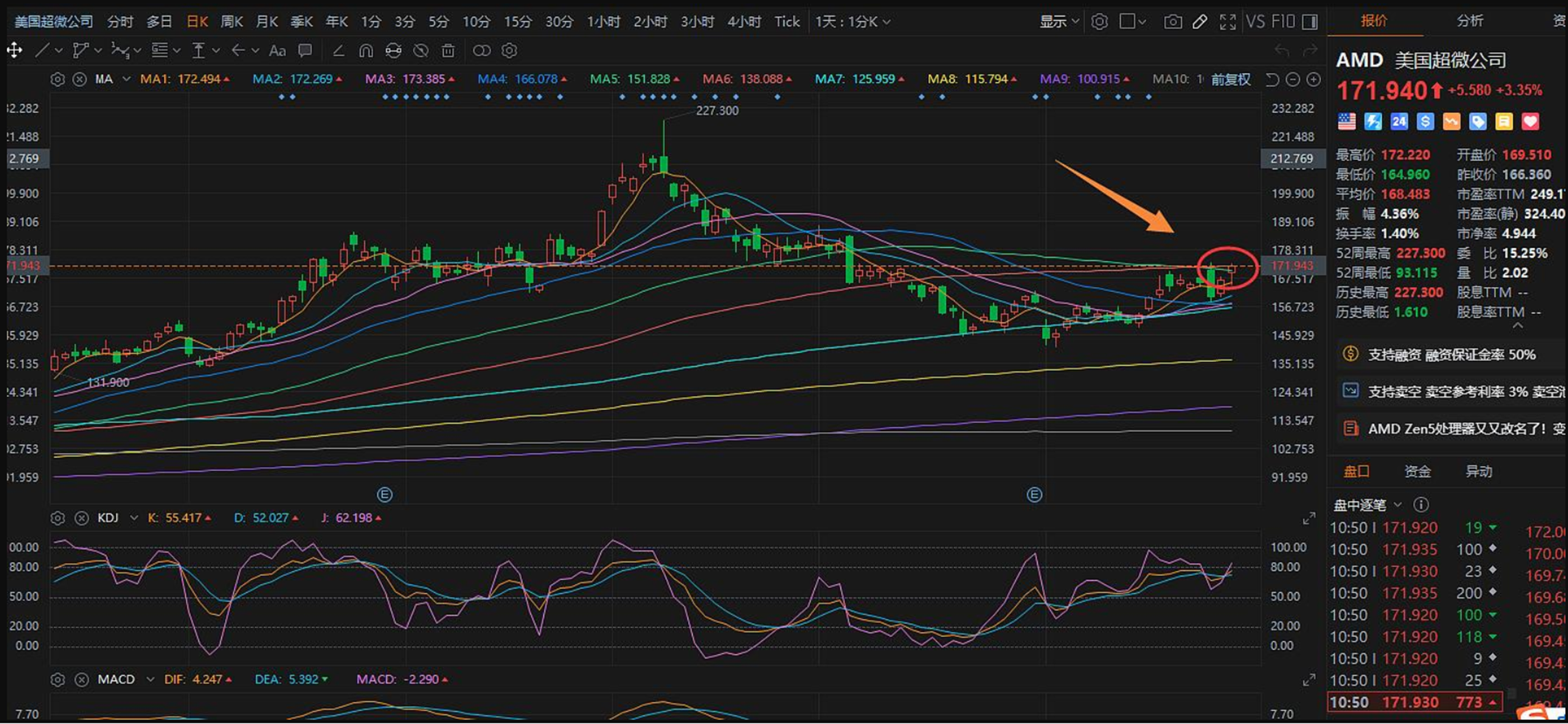
Task: Toggle the right side panel
Action: click(x=1310, y=22)
